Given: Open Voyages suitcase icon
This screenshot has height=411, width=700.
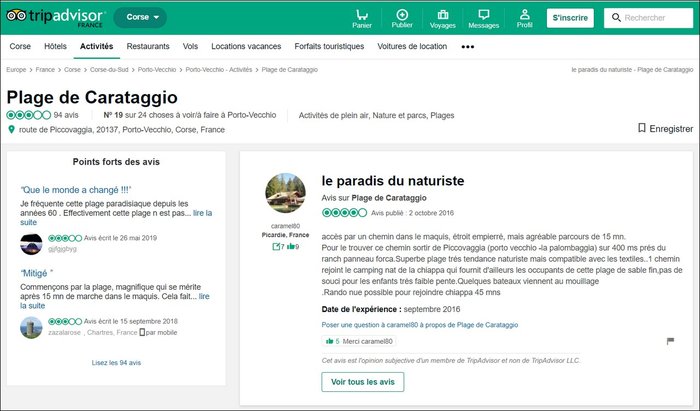Looking at the screenshot, I should pyautogui.click(x=442, y=15).
